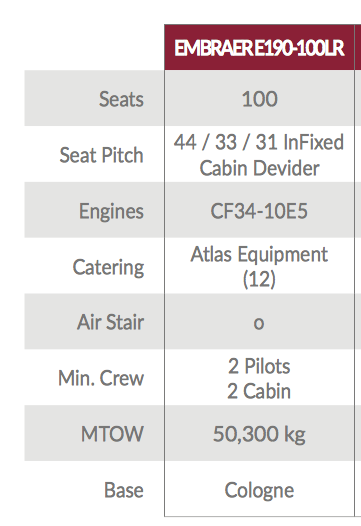Click the Air Stair circle indicator
The height and width of the screenshot is (526, 361).
tap(259, 323)
